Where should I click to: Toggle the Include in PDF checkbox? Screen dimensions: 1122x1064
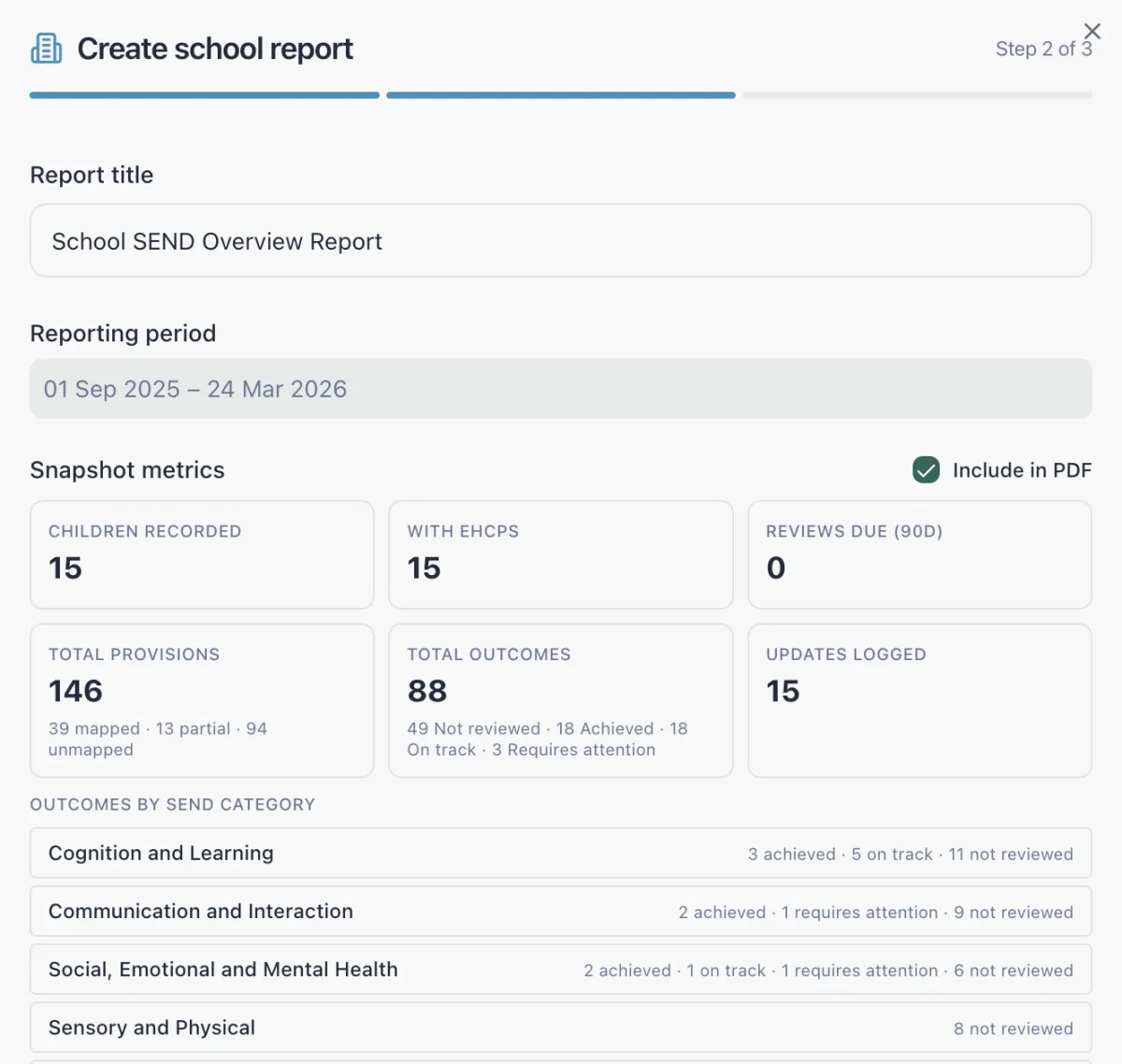(x=926, y=469)
